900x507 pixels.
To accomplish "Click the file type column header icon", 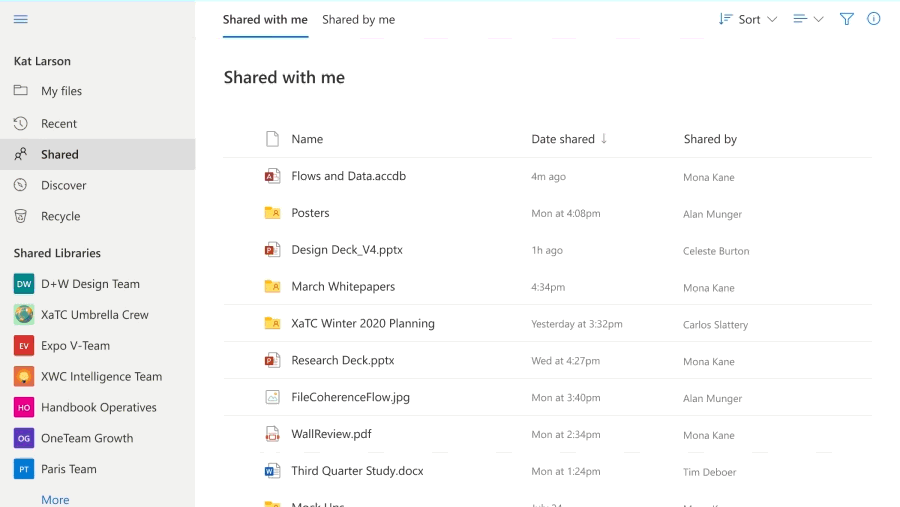I will pyautogui.click(x=272, y=139).
